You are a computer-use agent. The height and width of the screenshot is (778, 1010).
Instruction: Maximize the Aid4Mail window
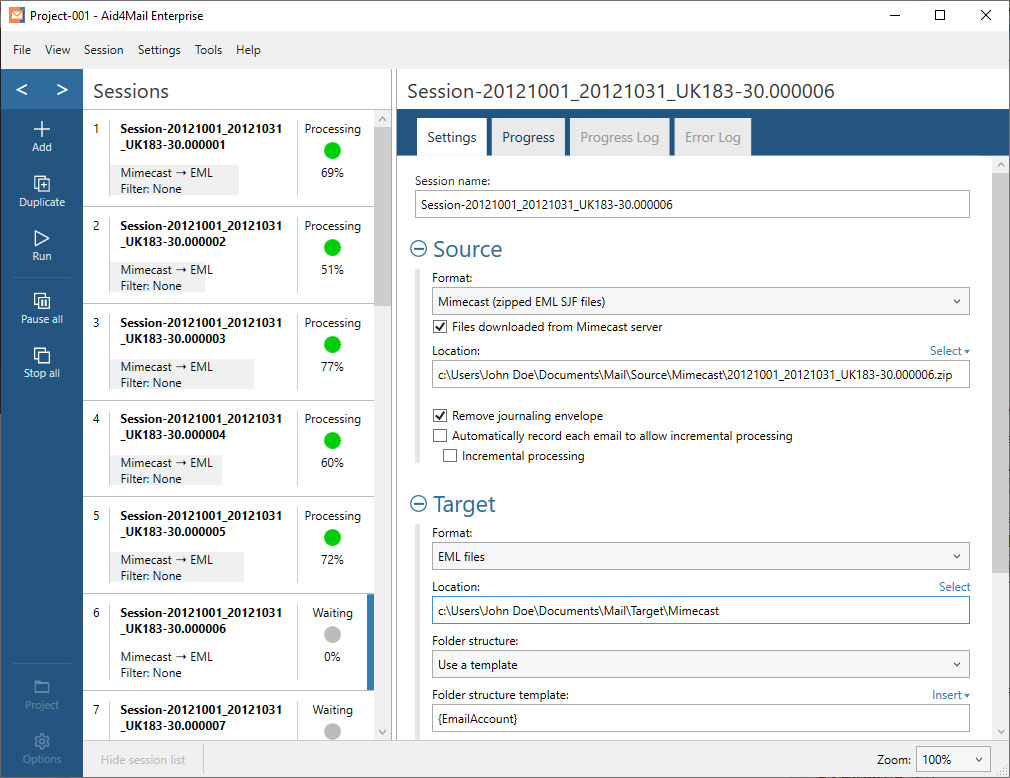tap(940, 15)
